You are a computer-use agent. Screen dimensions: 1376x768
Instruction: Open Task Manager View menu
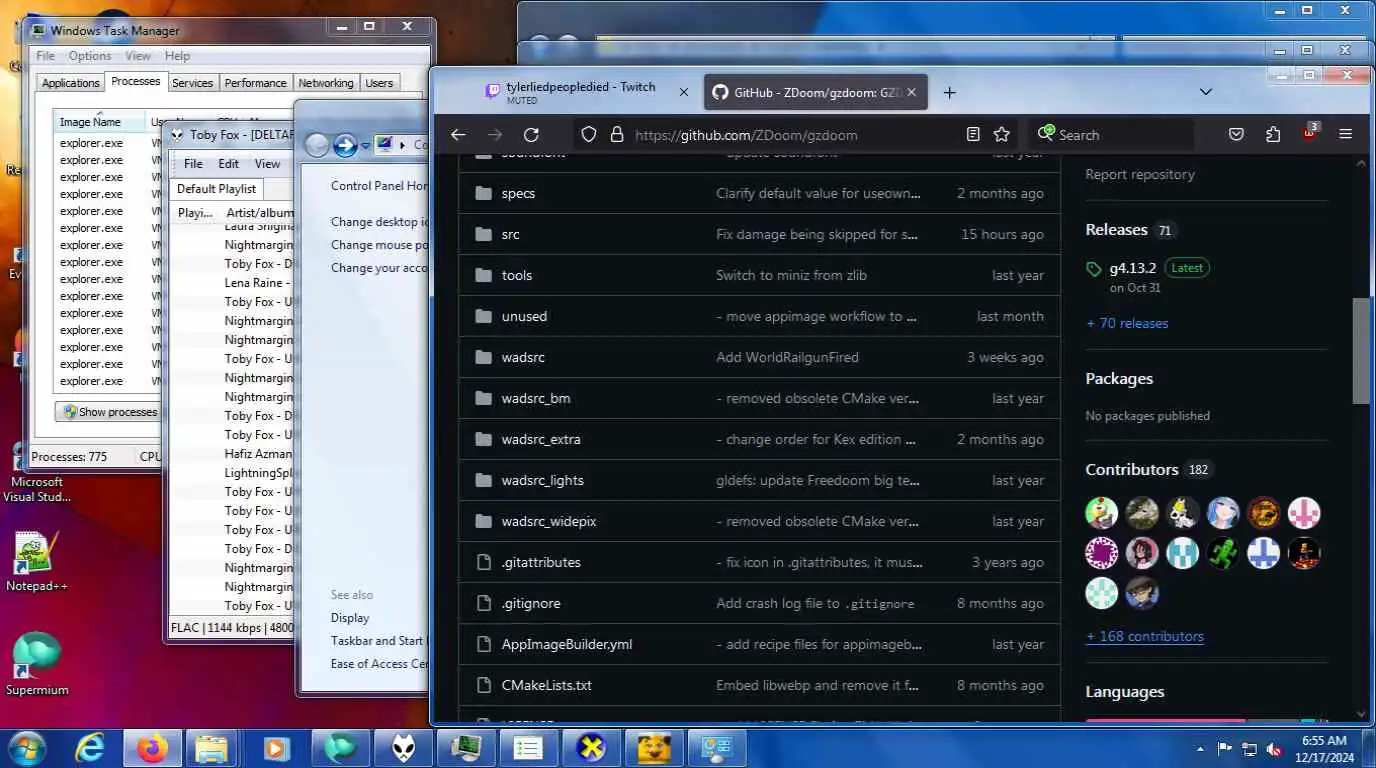tap(138, 56)
